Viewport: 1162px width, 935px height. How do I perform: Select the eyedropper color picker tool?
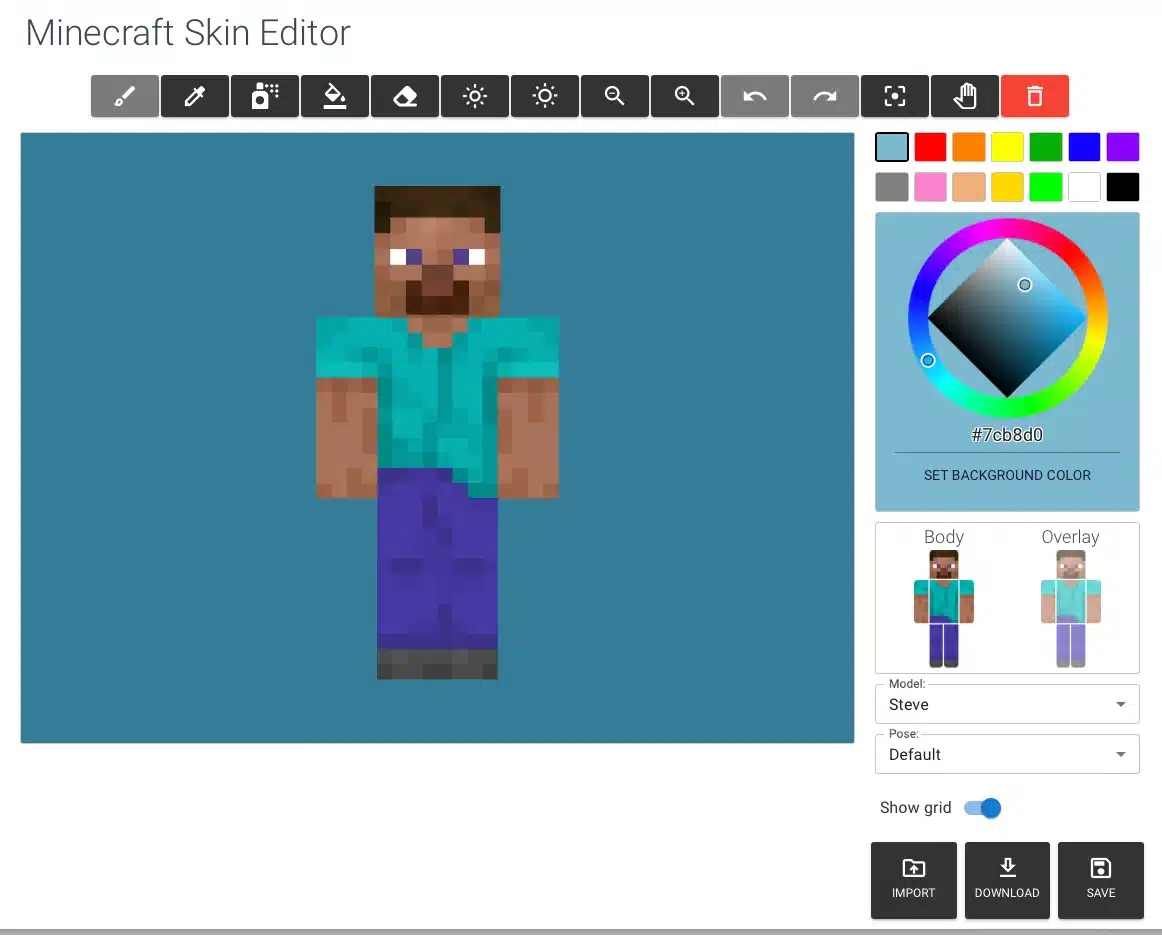tap(195, 96)
